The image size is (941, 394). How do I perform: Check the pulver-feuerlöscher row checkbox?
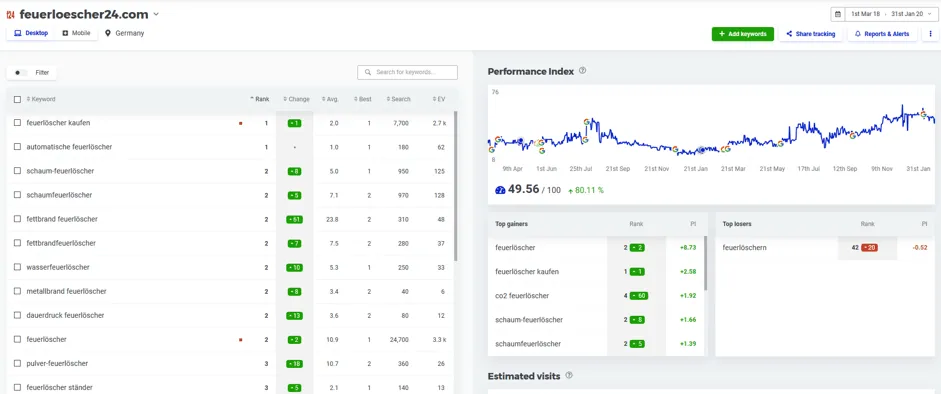point(17,363)
